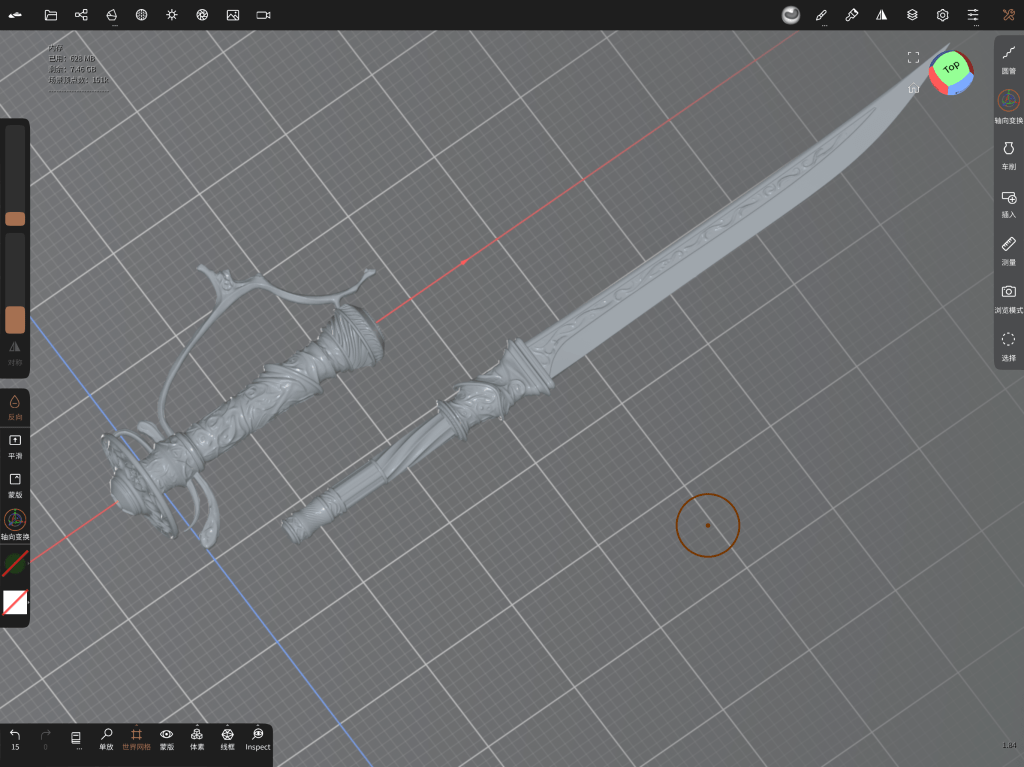Viewport: 1024px width, 767px height.
Task: Toggle Mask (蒙版) visibility eye icon
Action: (167, 739)
